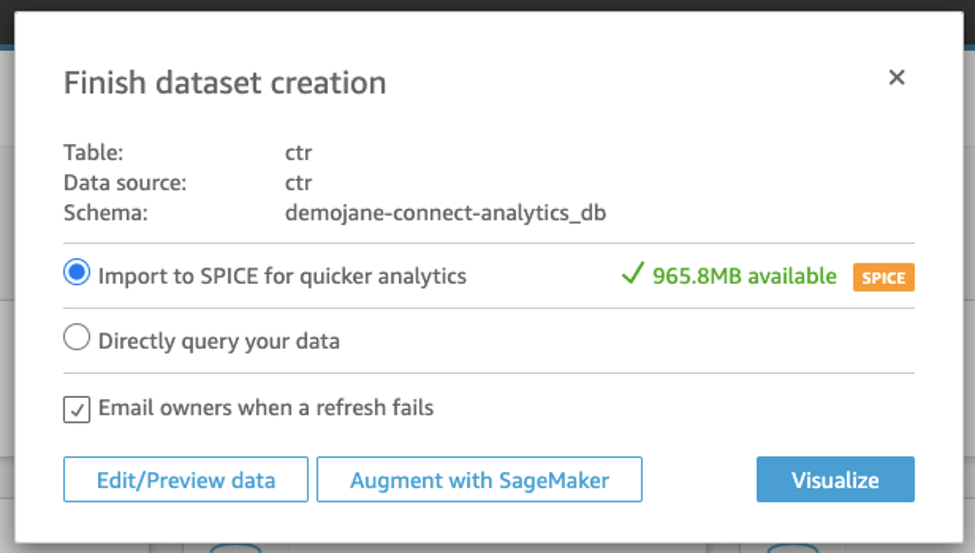Image resolution: width=977 pixels, height=554 pixels.
Task: Uncheck the Email owners refresh-fail checkbox
Action: pyautogui.click(x=77, y=408)
